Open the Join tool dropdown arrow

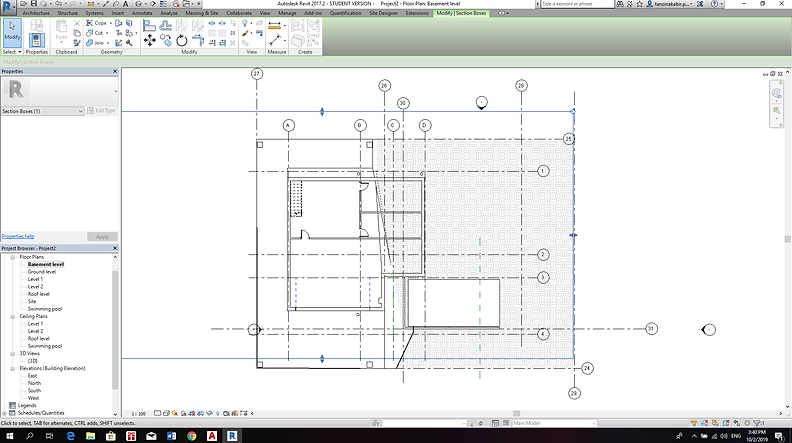click(108, 43)
